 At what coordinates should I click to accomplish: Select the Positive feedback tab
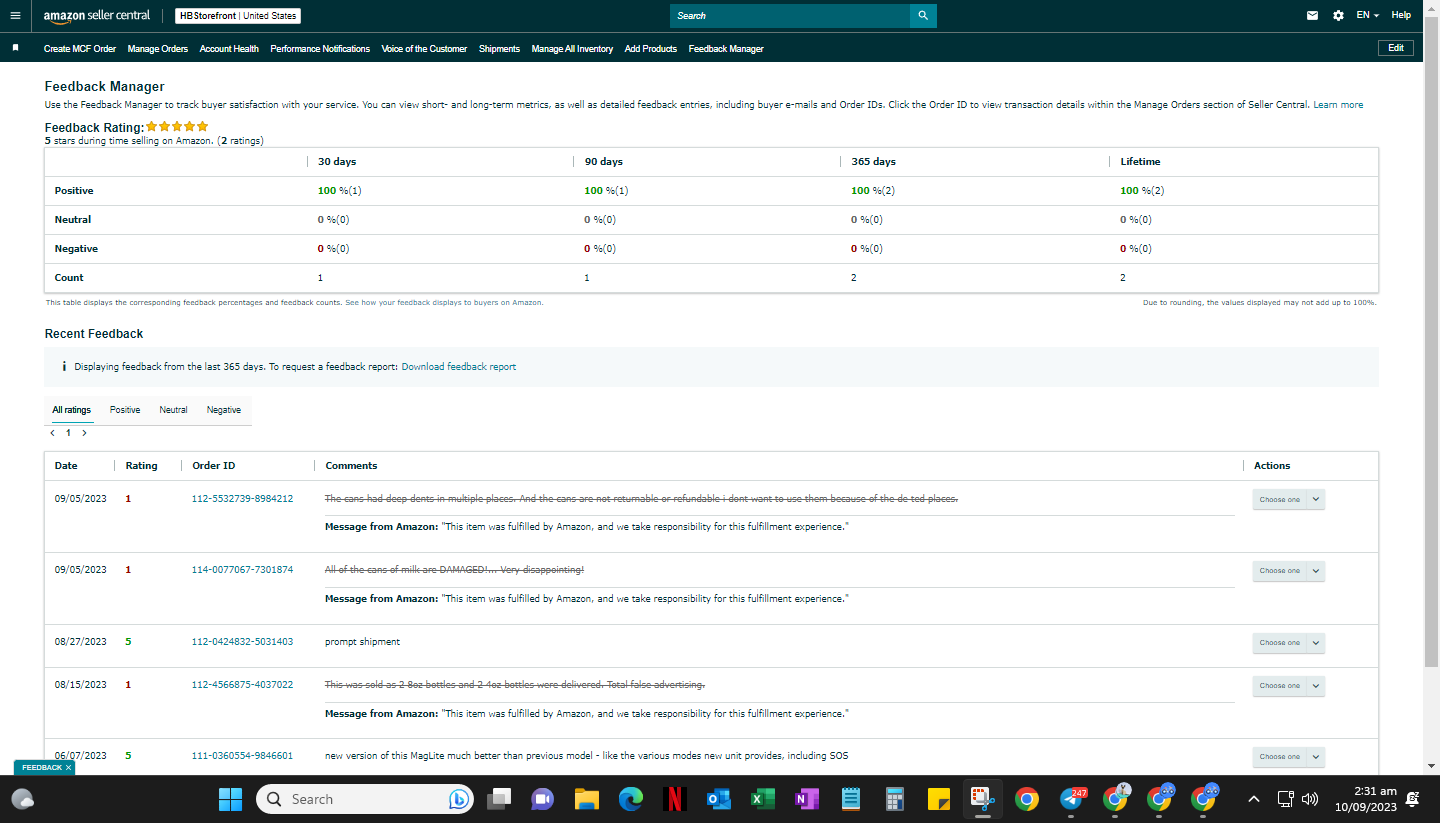(125, 410)
